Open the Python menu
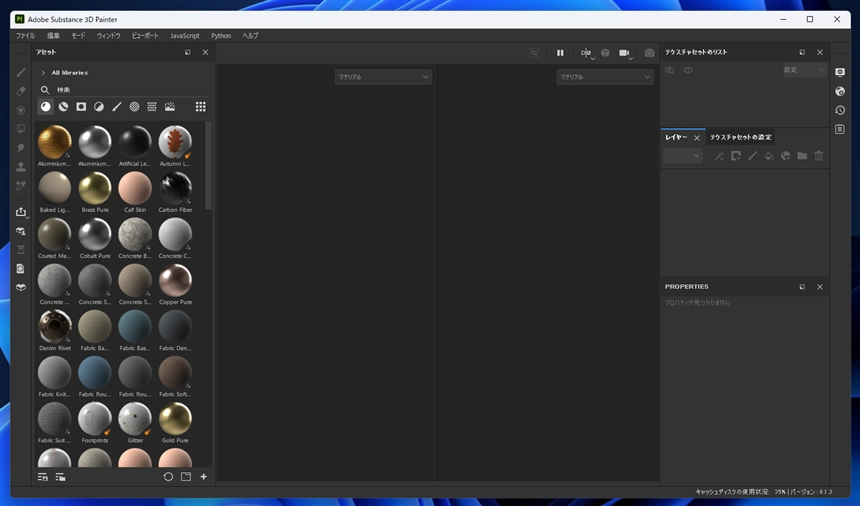The height and width of the screenshot is (506, 860). [221, 36]
